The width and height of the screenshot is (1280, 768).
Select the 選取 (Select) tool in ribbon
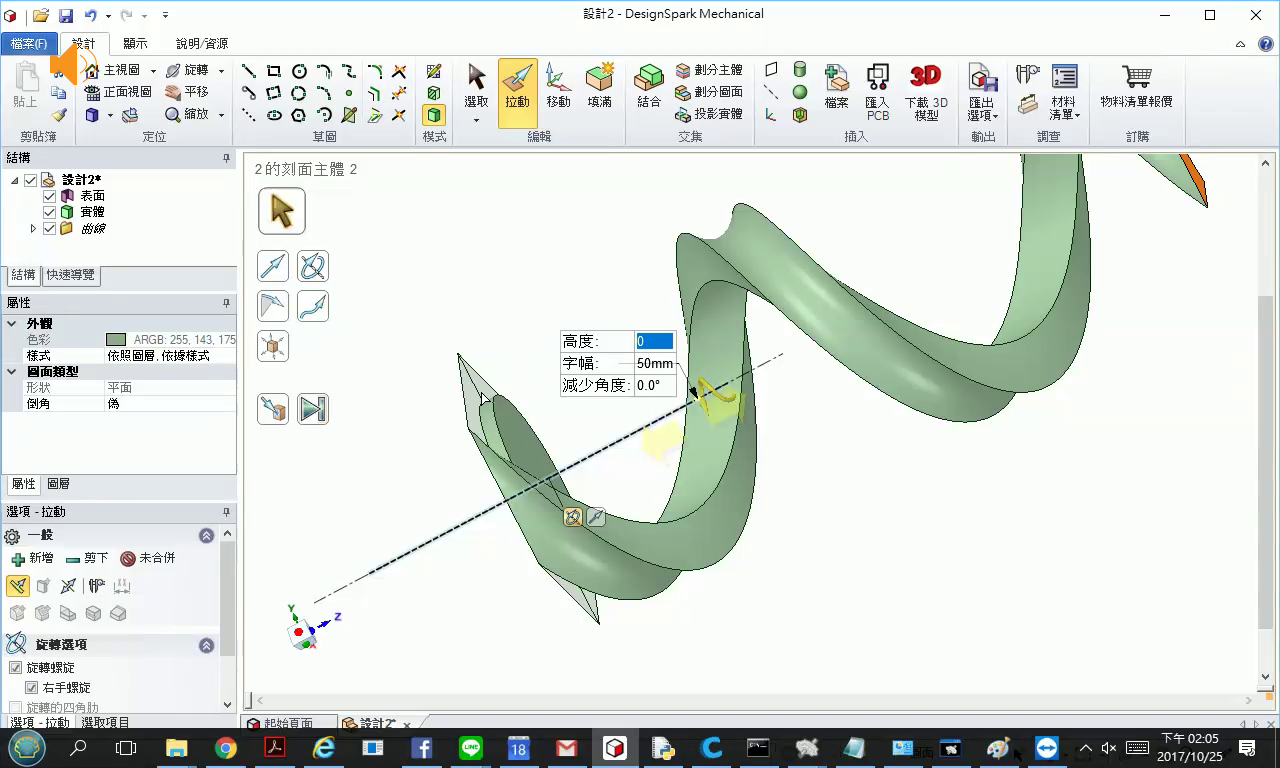tap(476, 85)
